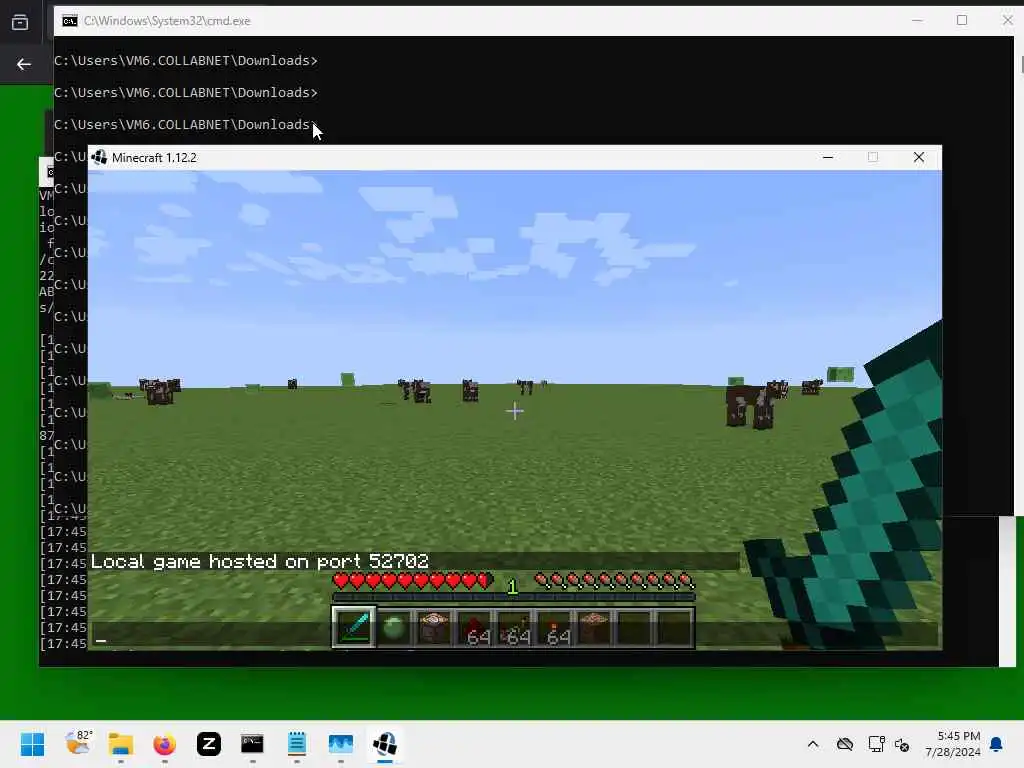Click the cmd.exe vertical scrollbar thumb
Screen dimensions: 1024x768
(x=1021, y=65)
